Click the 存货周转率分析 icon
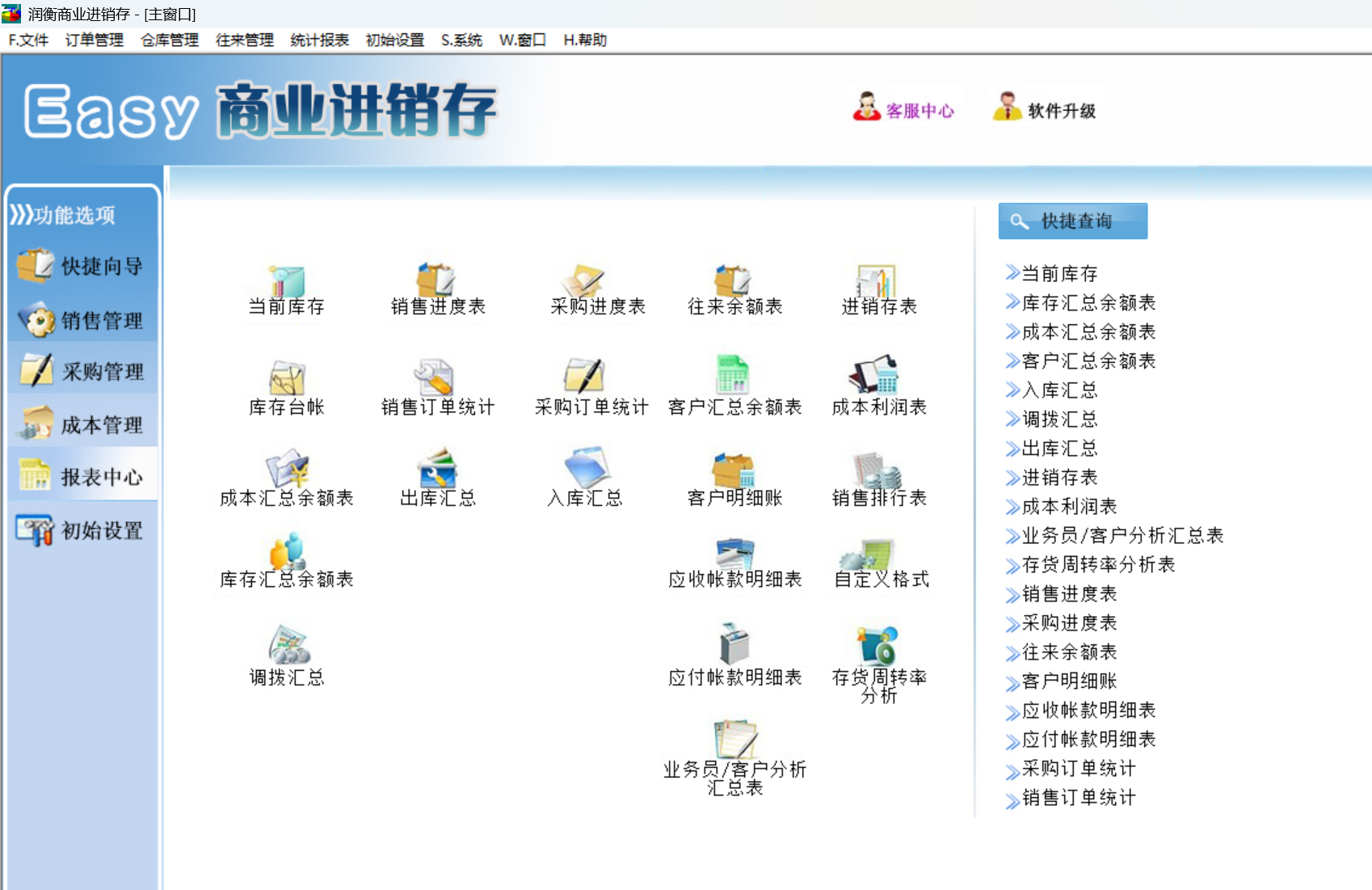This screenshot has height=890, width=1372. (x=878, y=644)
